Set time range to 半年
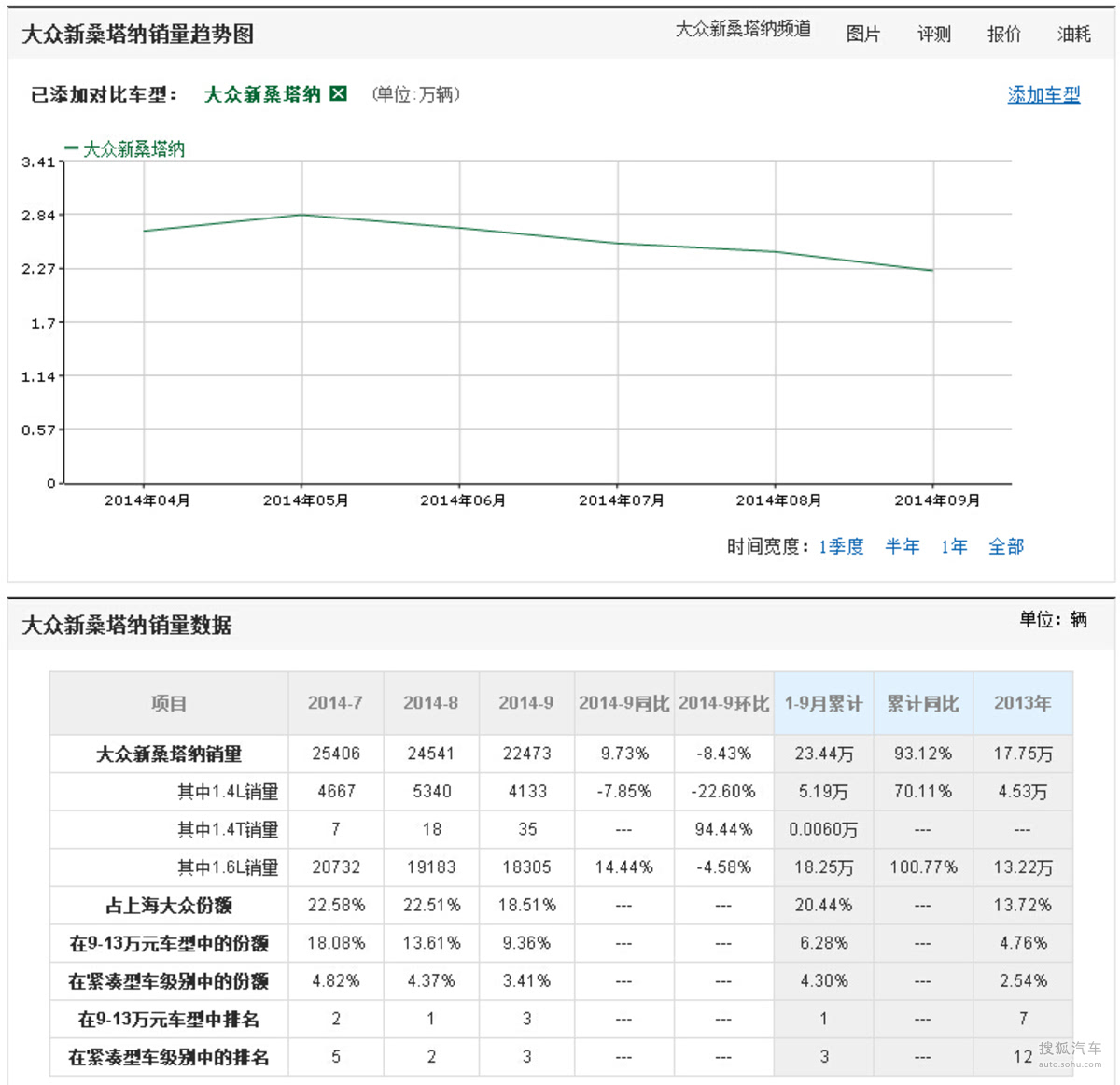 (903, 546)
